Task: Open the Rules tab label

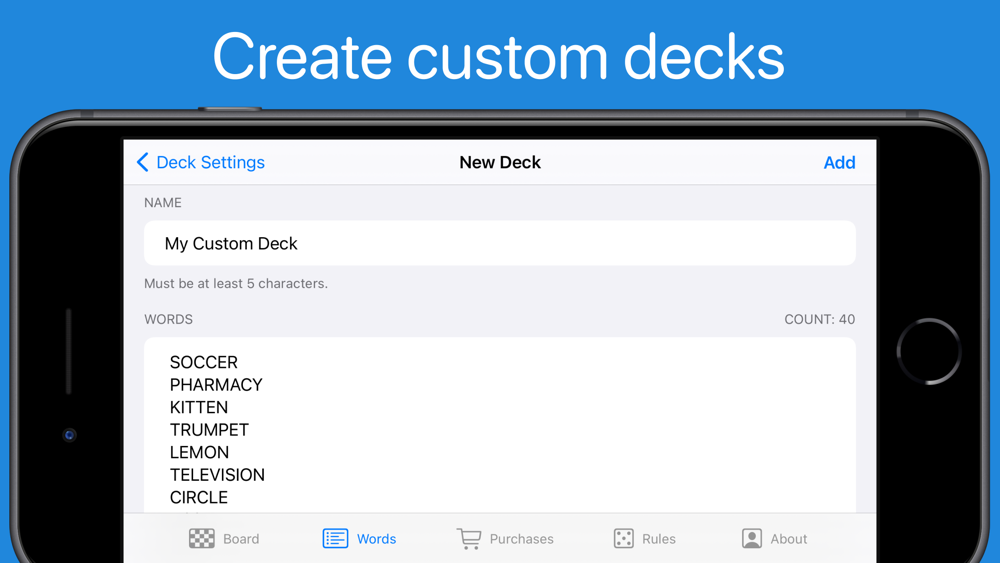Action: pyautogui.click(x=658, y=539)
